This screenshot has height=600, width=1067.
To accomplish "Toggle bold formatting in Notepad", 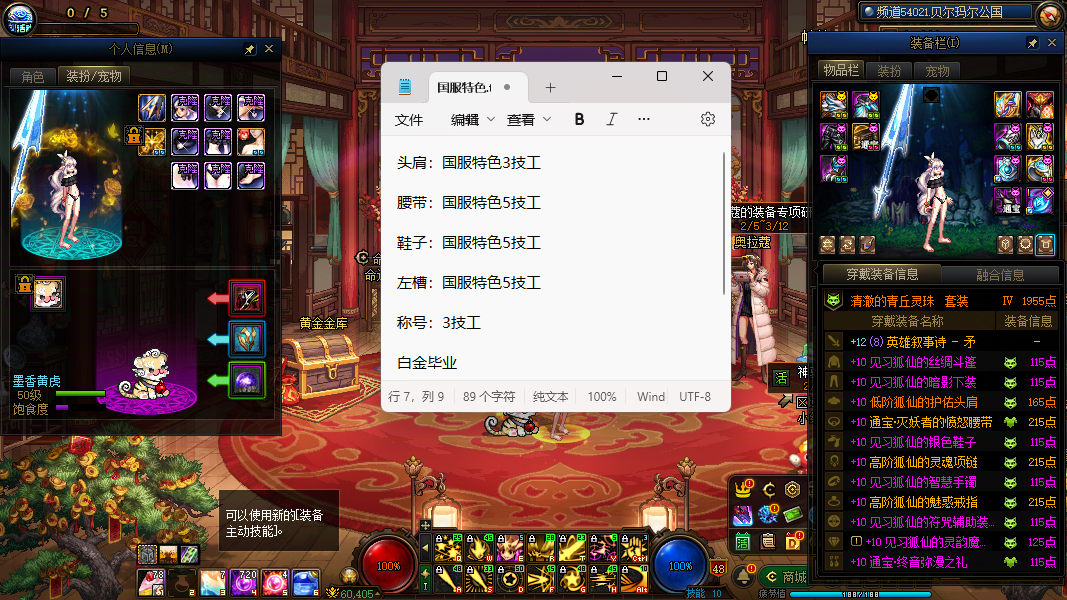I will coord(579,119).
